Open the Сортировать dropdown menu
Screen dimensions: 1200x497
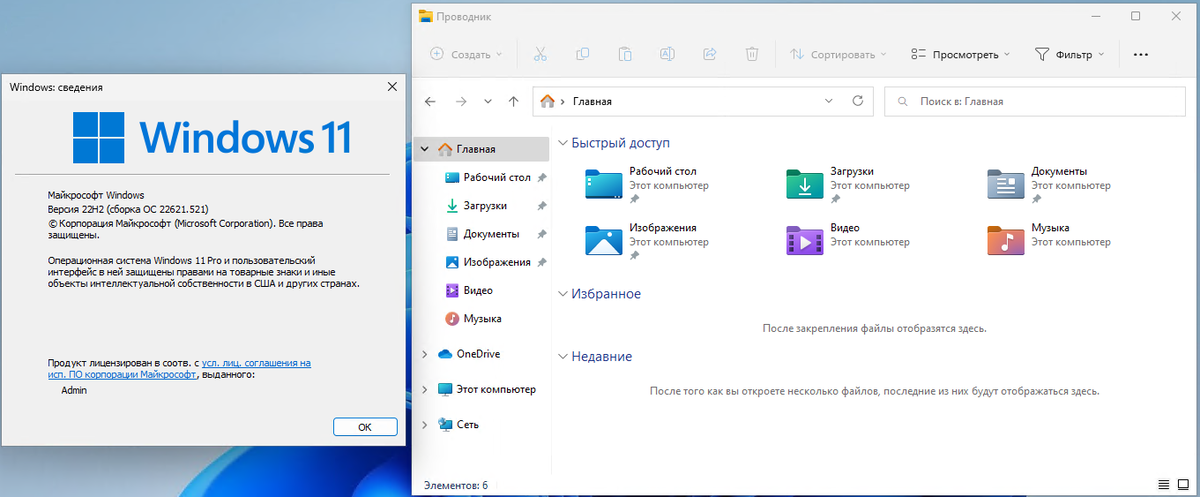point(838,54)
